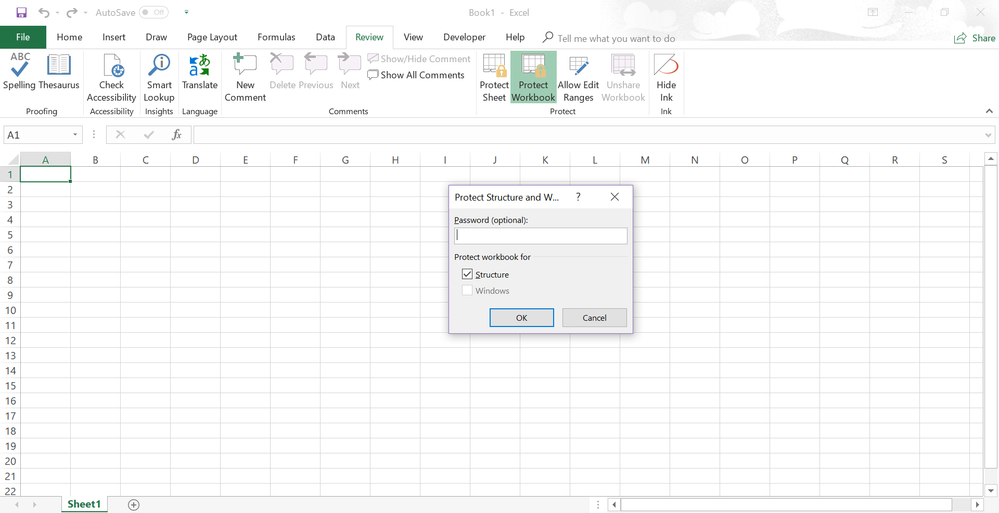This screenshot has width=999, height=513.
Task: Click the vertical scrollbar up arrow
Action: click(x=991, y=158)
